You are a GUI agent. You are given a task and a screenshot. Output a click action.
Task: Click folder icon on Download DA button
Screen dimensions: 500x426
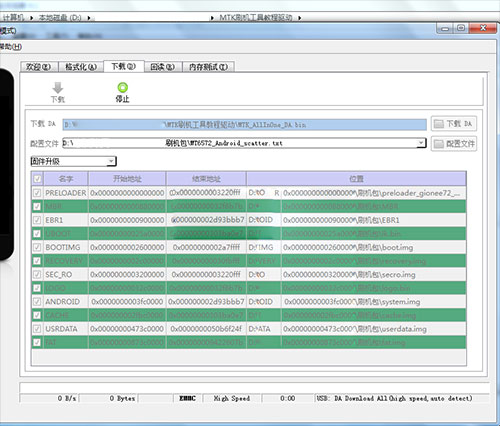[x=439, y=124]
